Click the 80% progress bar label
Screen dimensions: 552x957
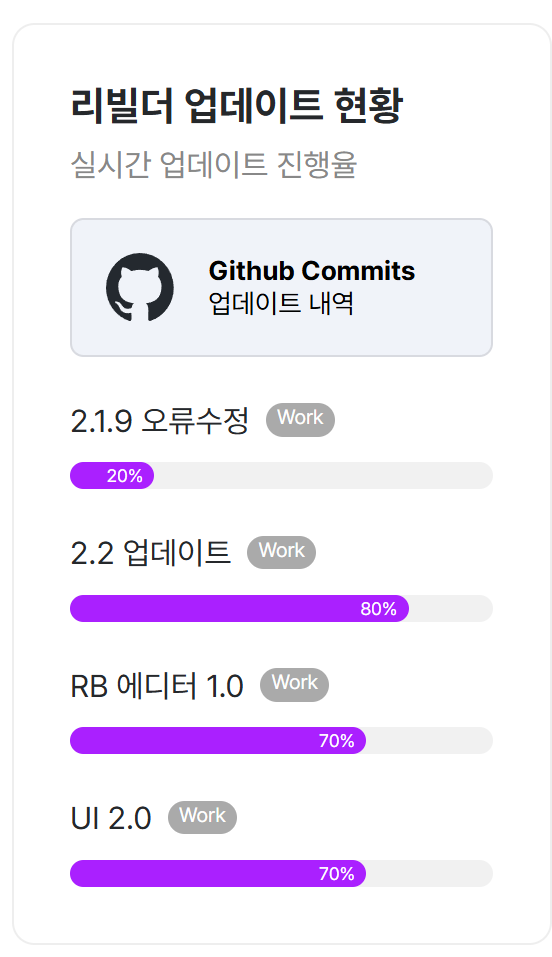coord(379,609)
